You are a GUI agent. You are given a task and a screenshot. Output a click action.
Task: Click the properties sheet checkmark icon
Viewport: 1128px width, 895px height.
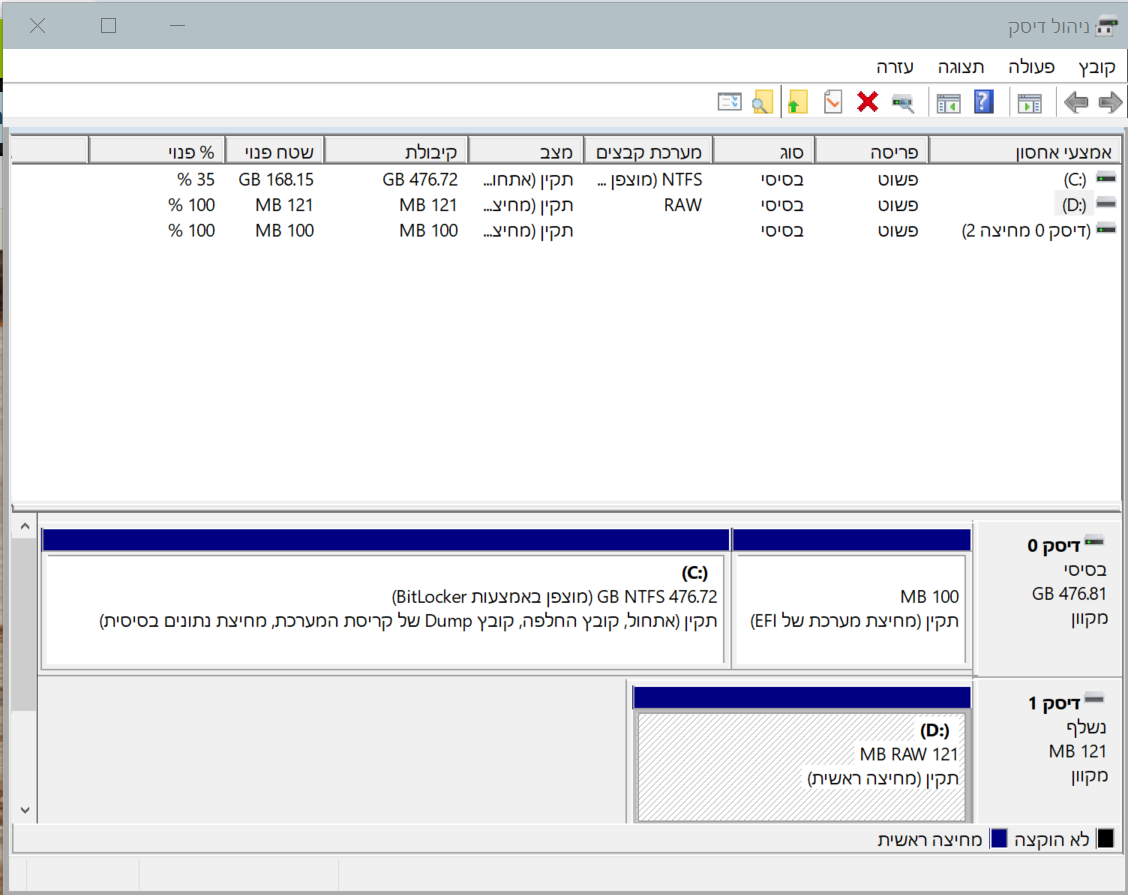[833, 102]
